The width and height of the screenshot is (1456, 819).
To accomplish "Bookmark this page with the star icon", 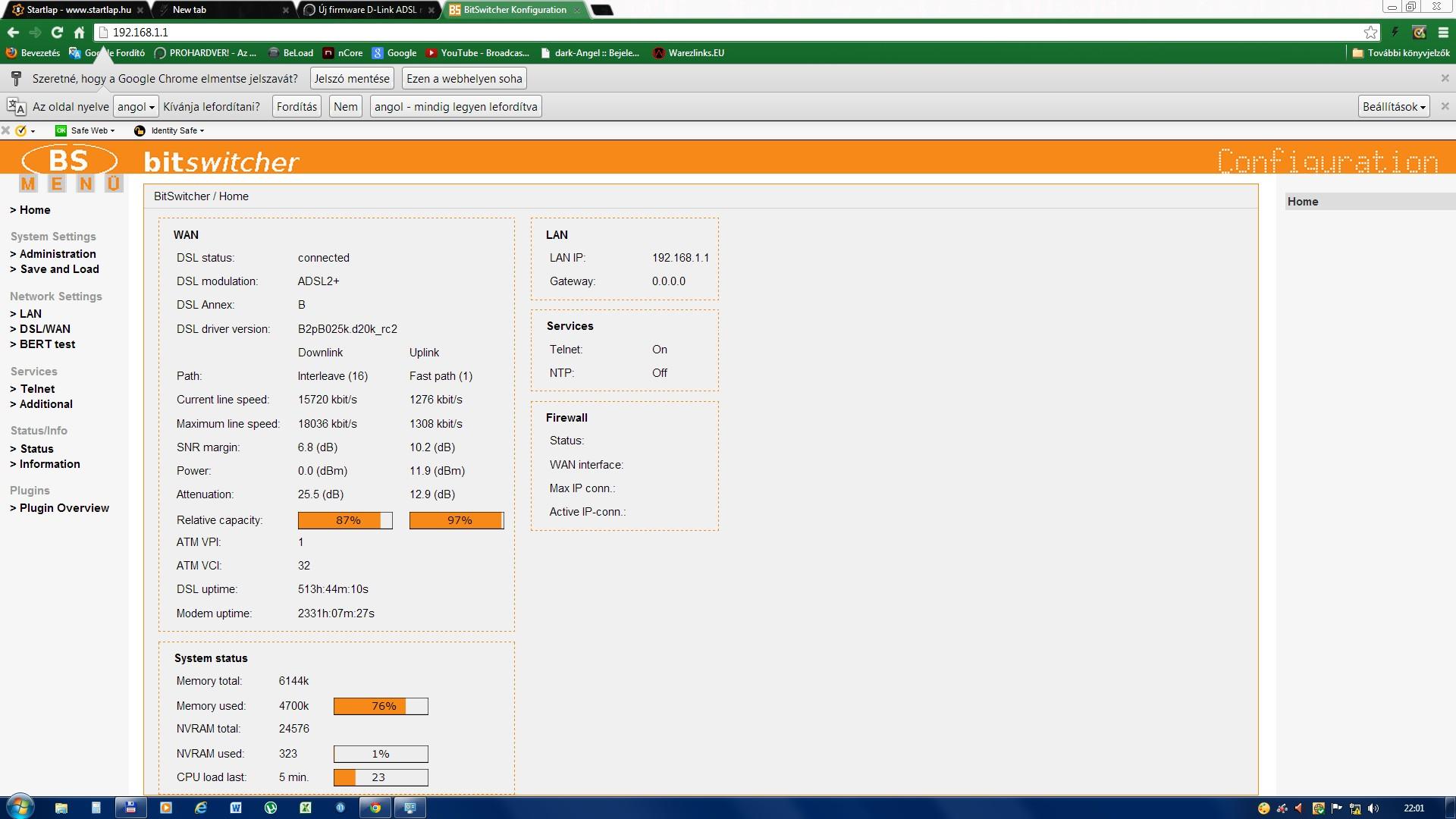I will [x=1370, y=32].
